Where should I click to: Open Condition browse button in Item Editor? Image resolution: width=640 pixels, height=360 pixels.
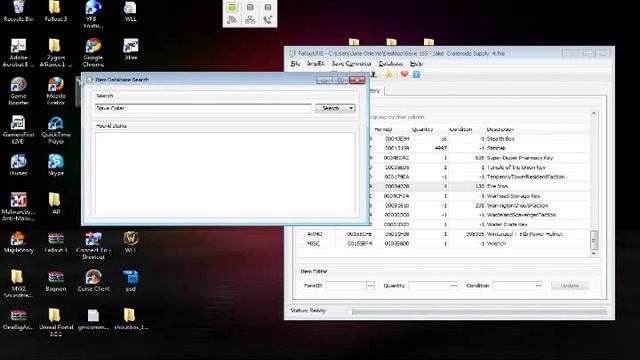pyautogui.click(x=538, y=285)
